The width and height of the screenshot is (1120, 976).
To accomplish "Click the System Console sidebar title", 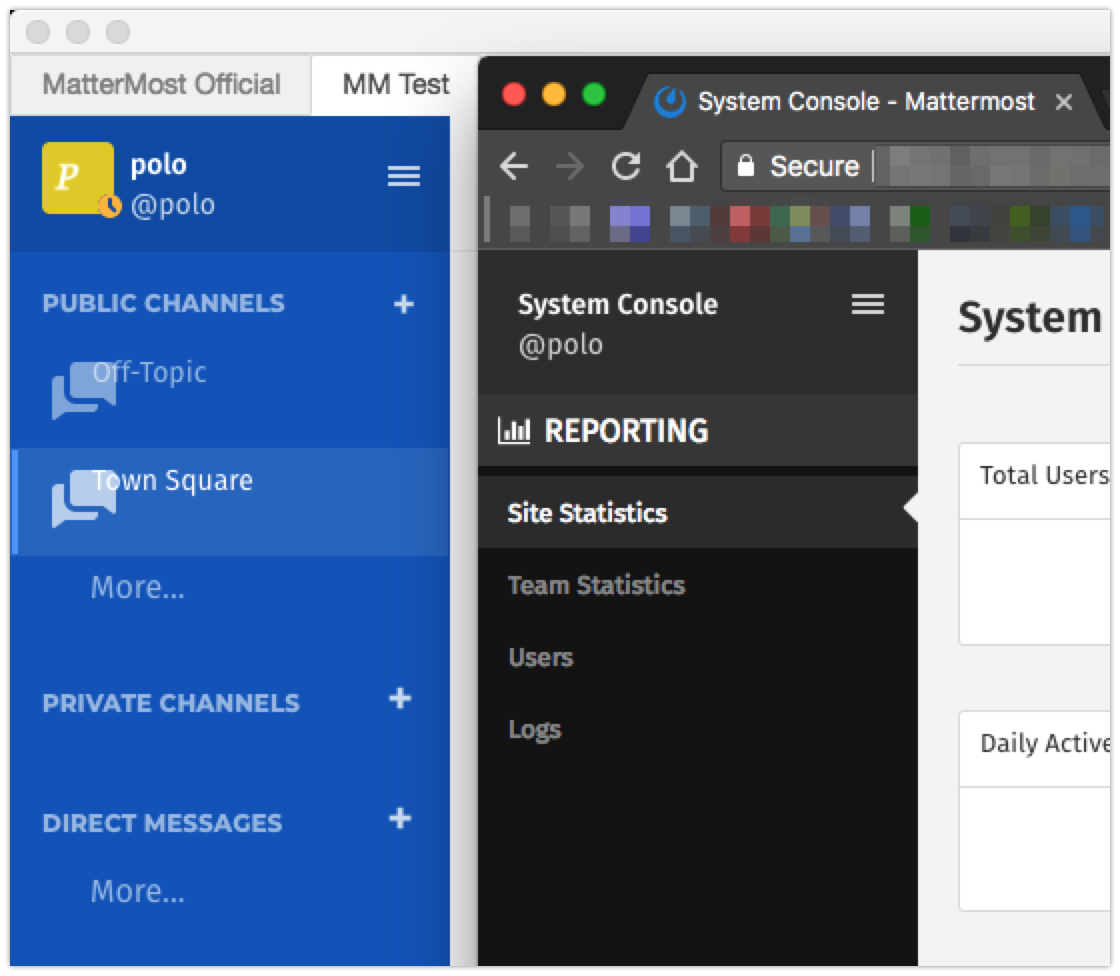I will click(618, 304).
